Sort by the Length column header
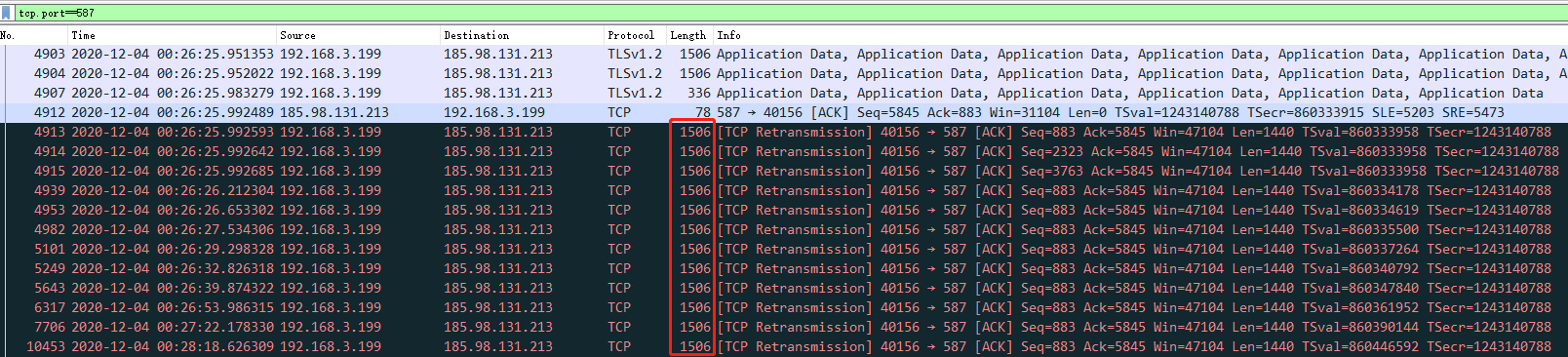 click(x=689, y=35)
